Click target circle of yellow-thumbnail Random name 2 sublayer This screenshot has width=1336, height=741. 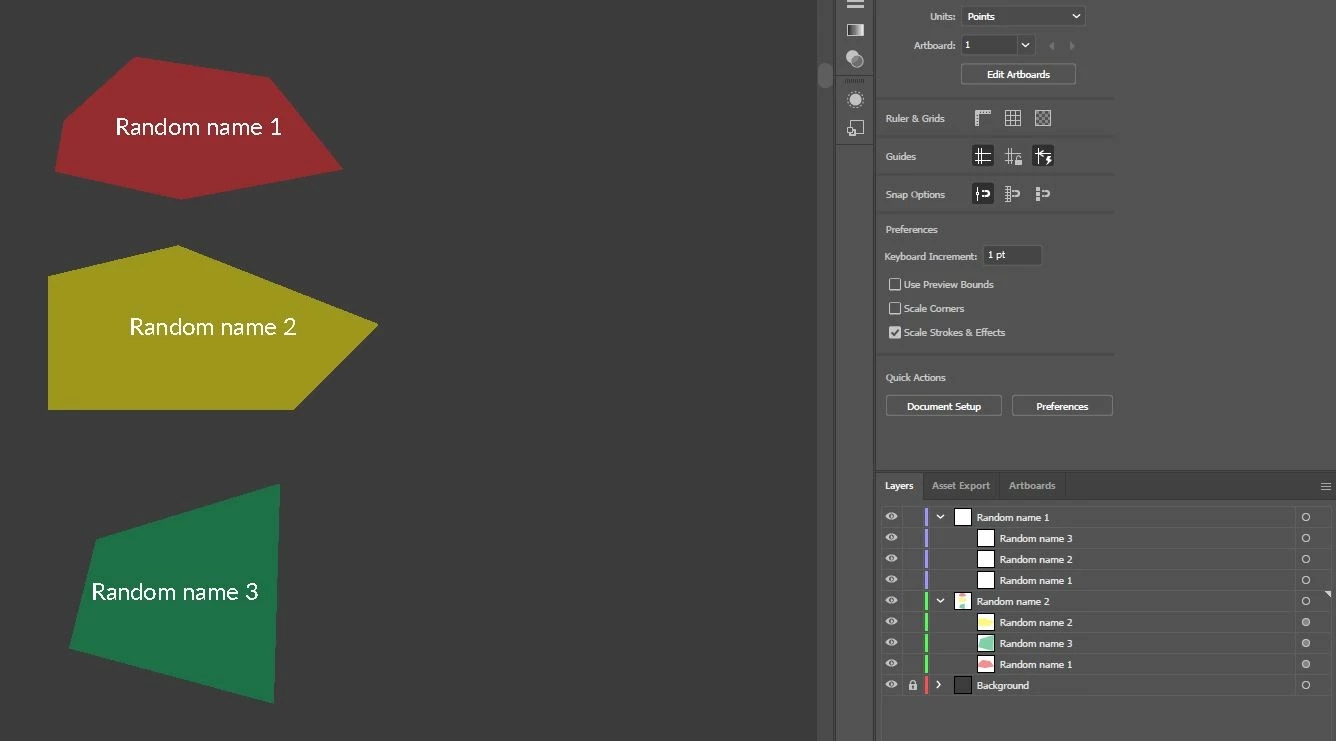1306,623
